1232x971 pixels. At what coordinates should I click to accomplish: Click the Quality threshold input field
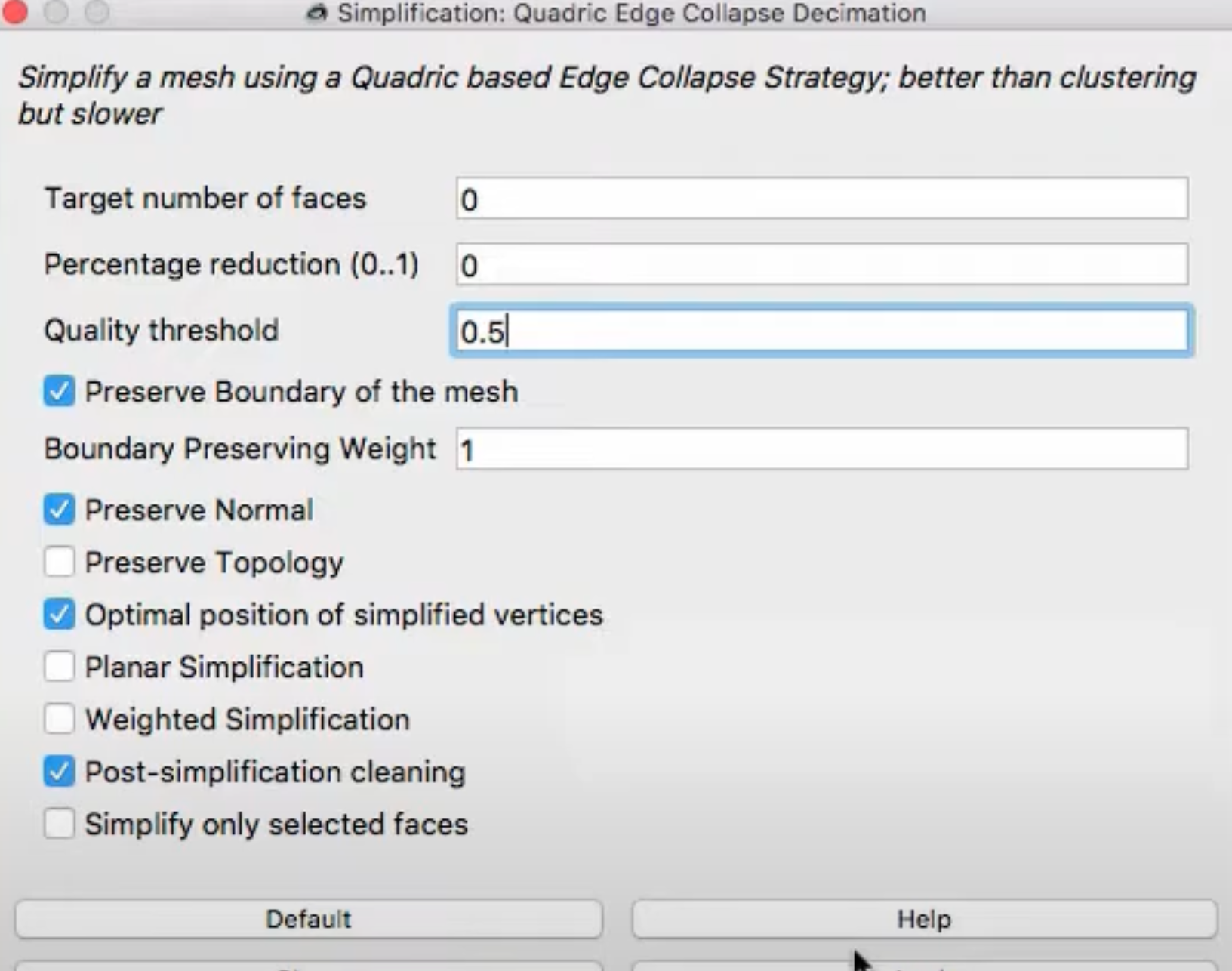click(821, 331)
